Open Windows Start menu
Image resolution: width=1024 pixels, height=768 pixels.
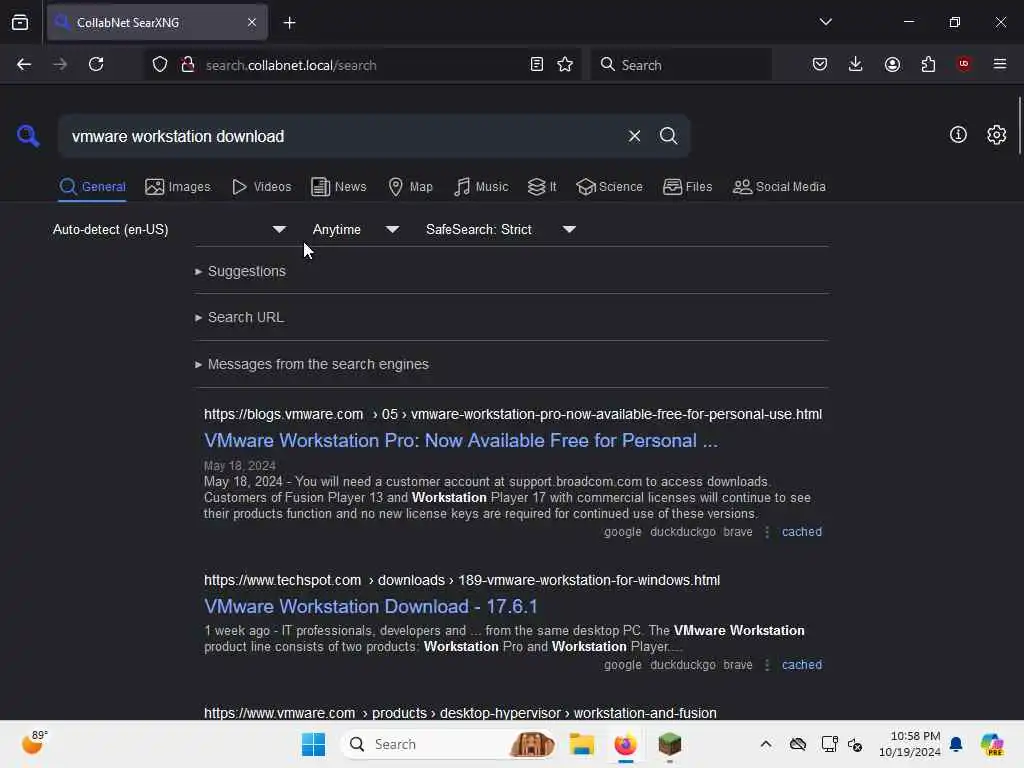pos(313,744)
